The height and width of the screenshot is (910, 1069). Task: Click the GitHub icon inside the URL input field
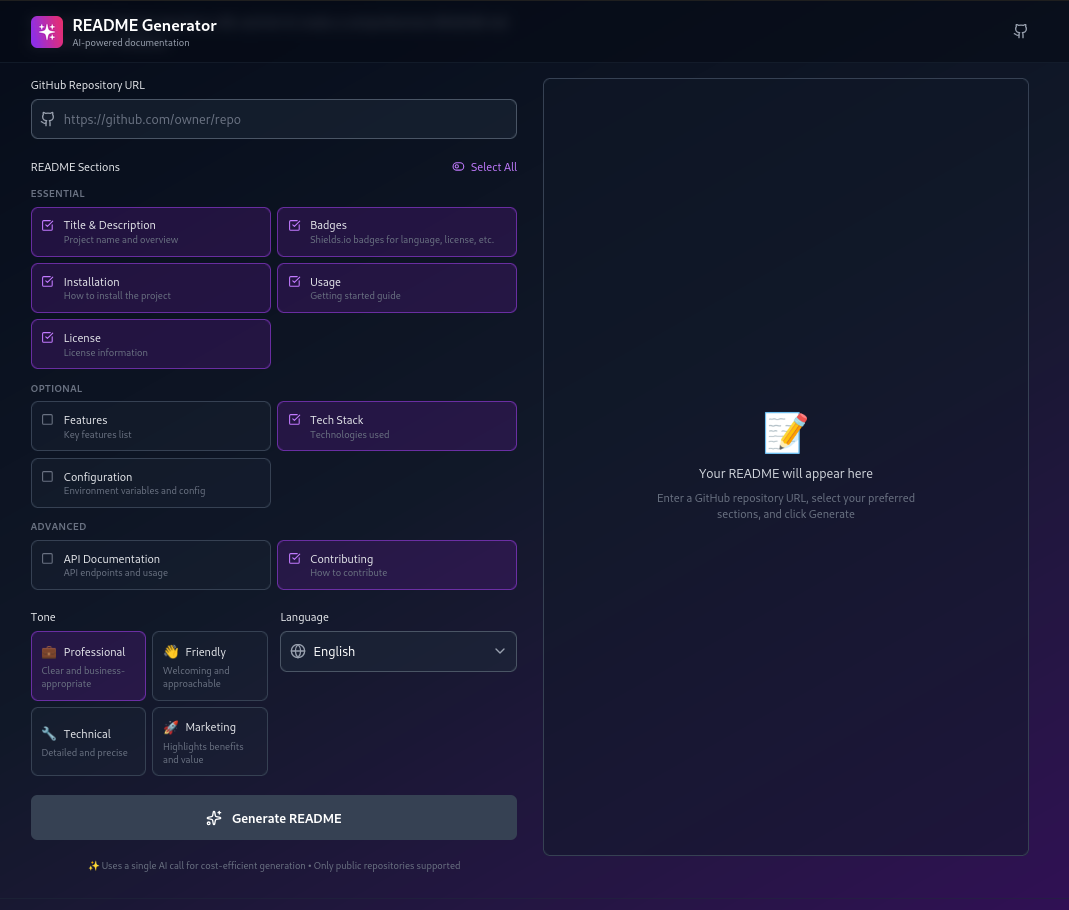pyautogui.click(x=47, y=119)
